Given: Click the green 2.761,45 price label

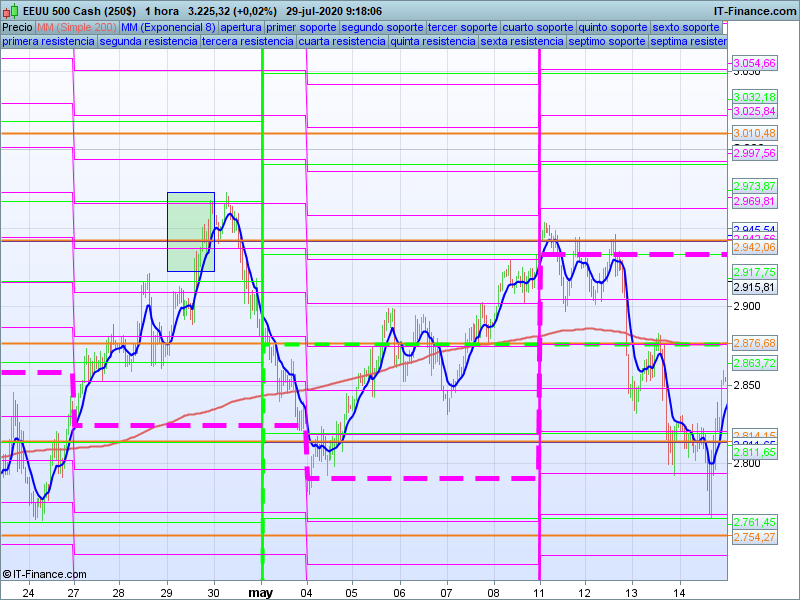Looking at the screenshot, I should click(x=754, y=522).
